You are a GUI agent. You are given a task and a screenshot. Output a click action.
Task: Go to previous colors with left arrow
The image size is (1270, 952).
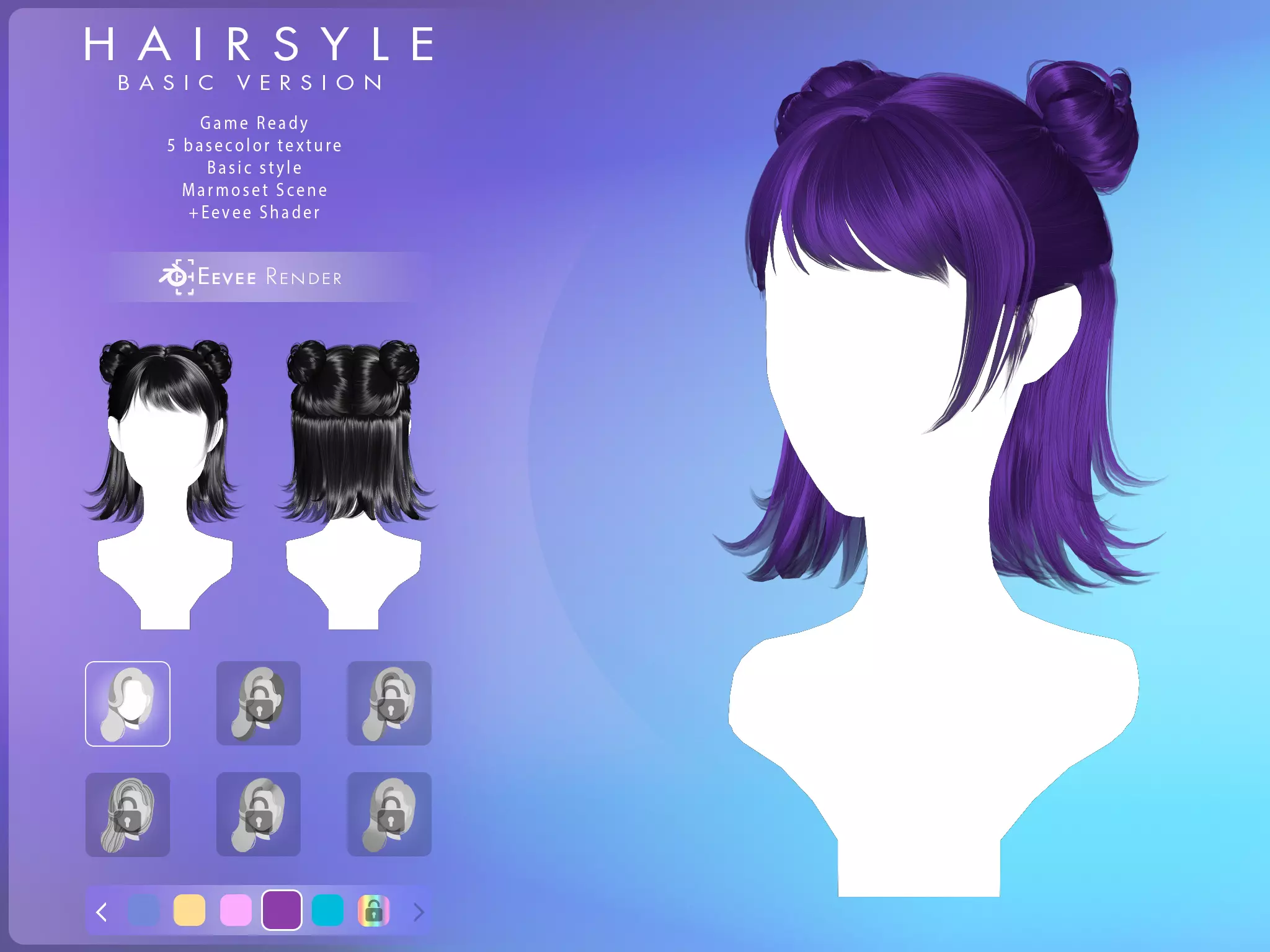(102, 912)
